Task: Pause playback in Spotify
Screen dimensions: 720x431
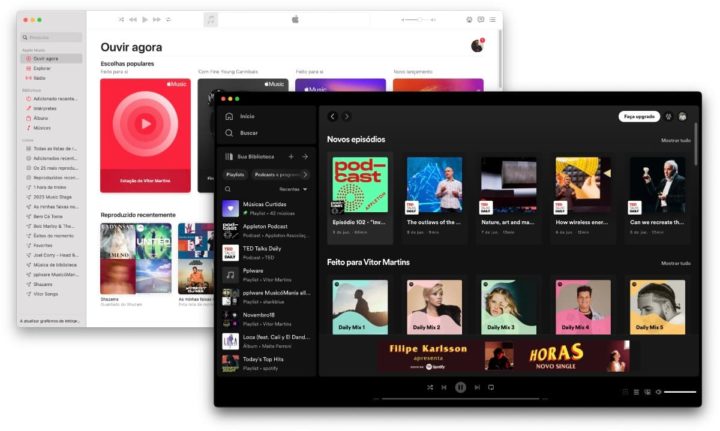Action: 460,387
